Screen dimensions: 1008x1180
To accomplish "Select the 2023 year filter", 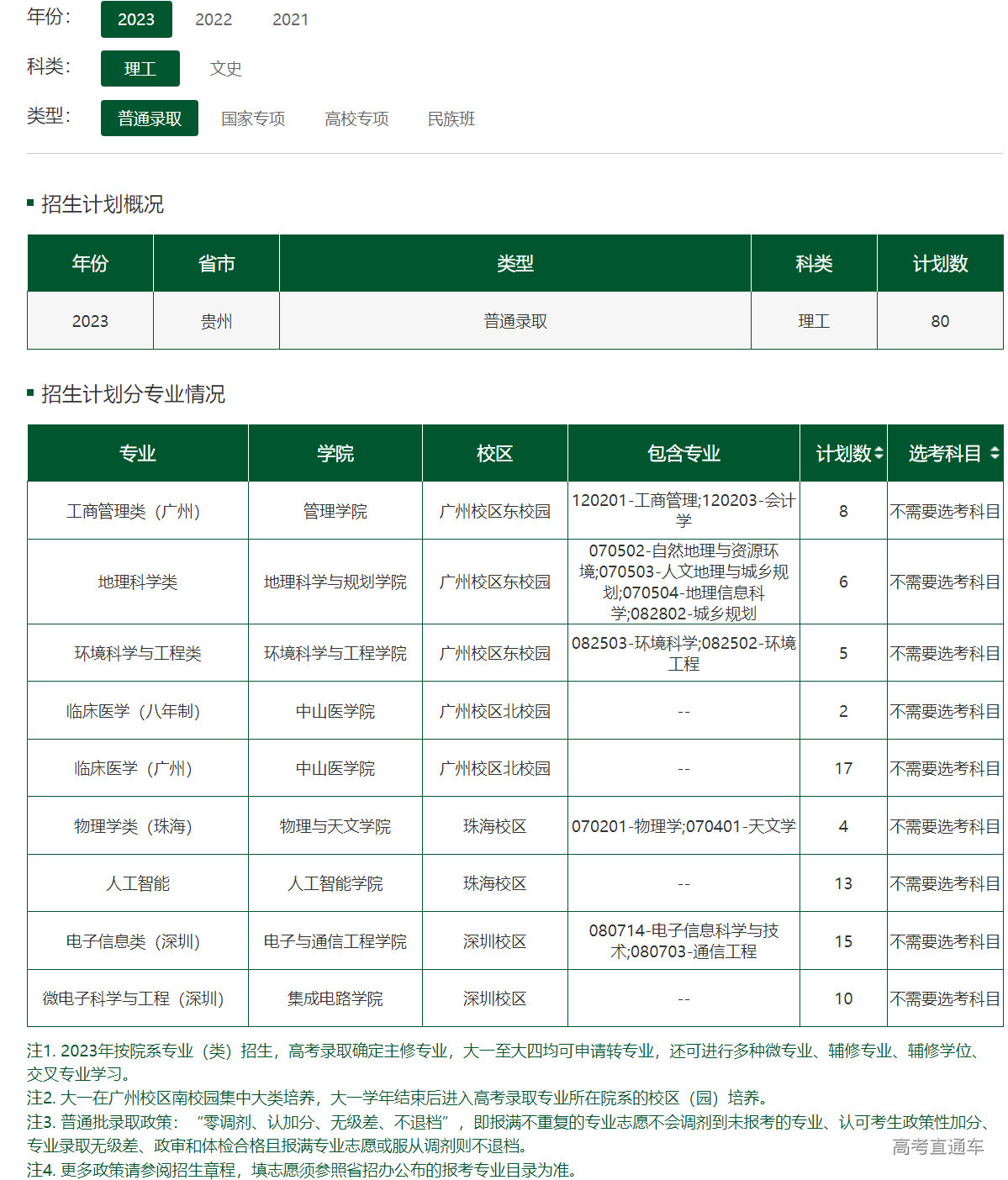I will 136,19.
